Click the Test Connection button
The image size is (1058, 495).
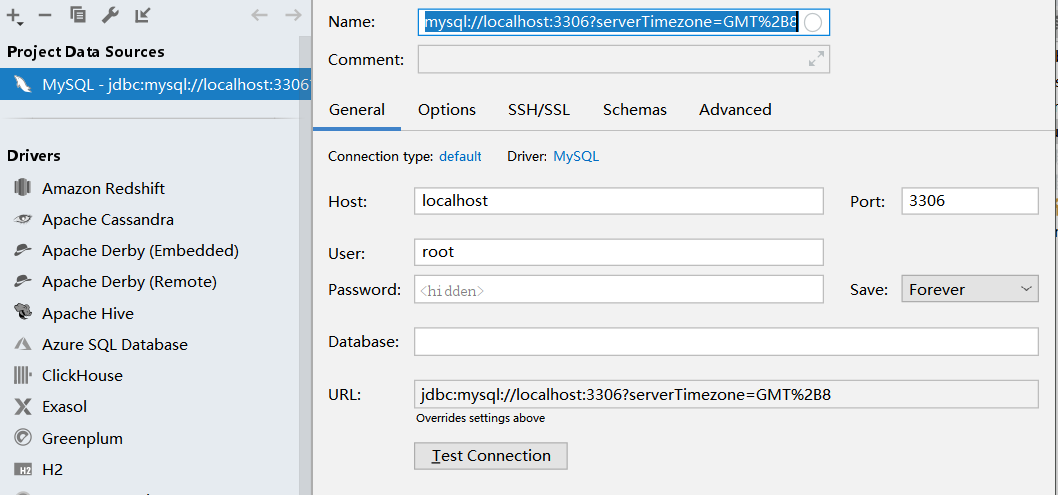click(x=491, y=456)
